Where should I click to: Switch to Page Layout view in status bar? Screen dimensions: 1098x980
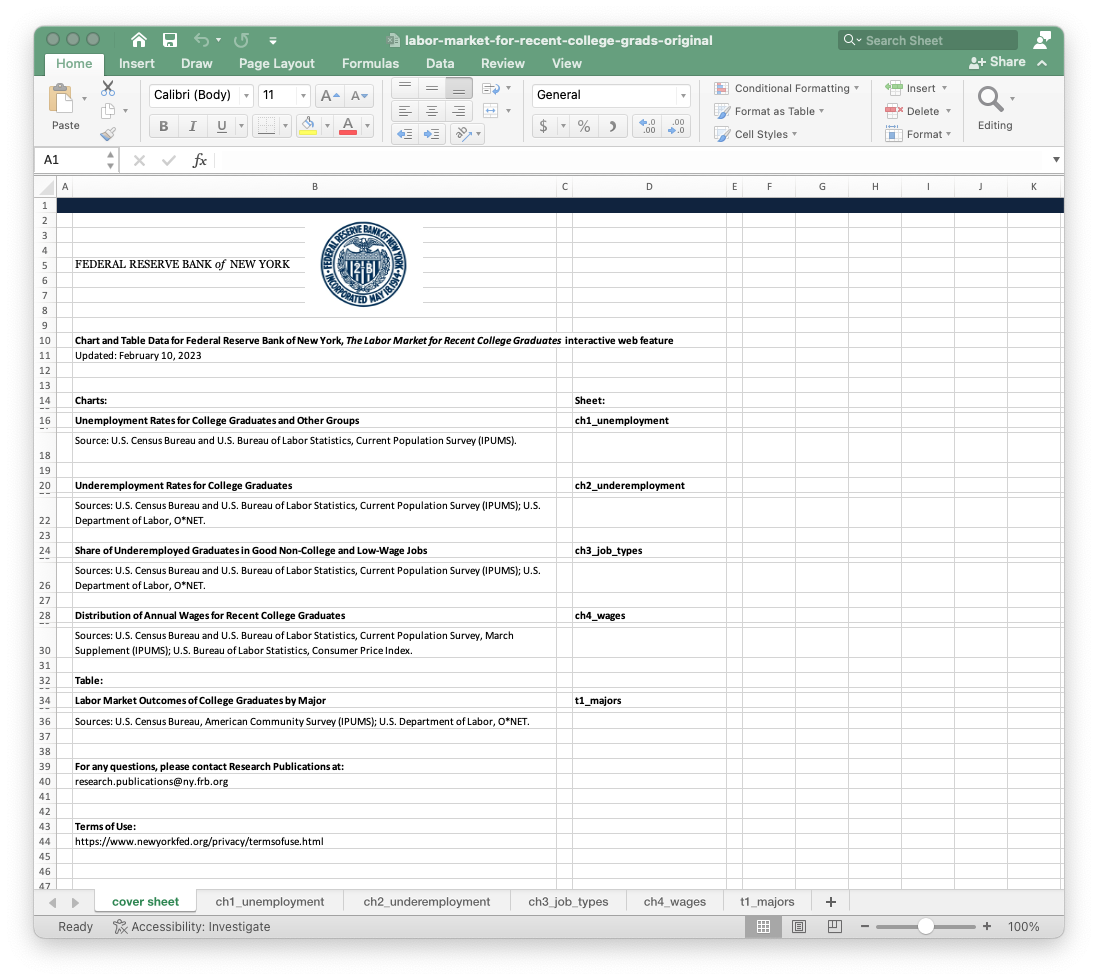pos(798,927)
